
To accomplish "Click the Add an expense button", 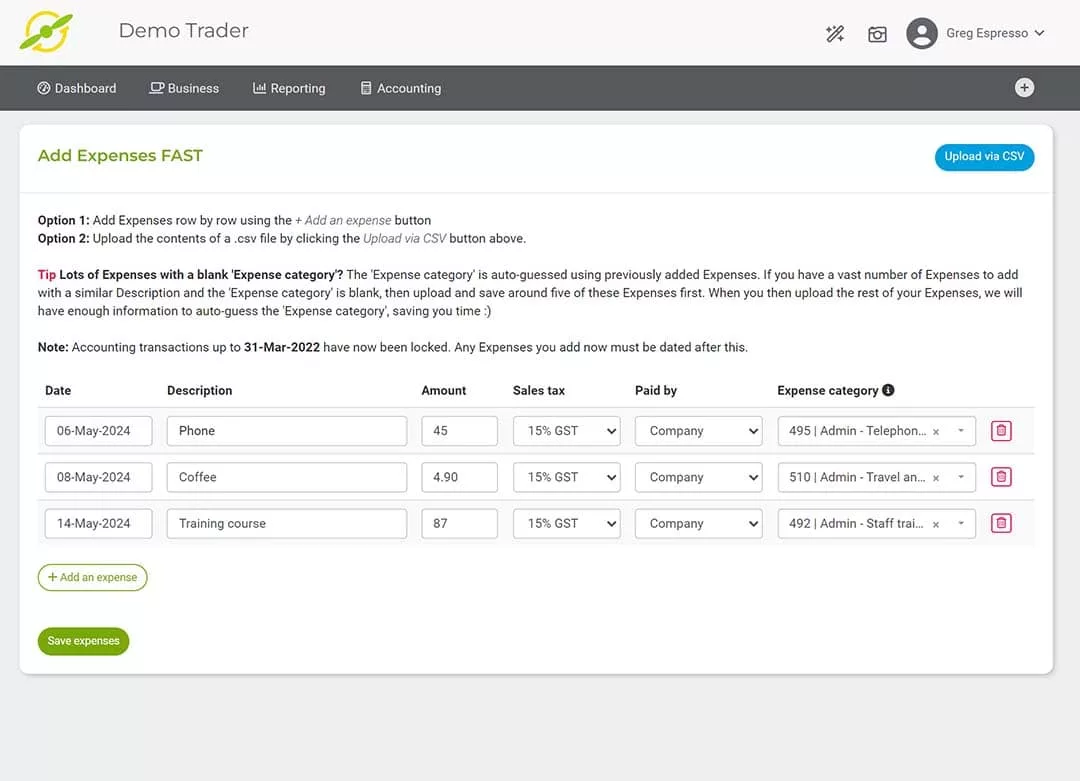I will (92, 577).
